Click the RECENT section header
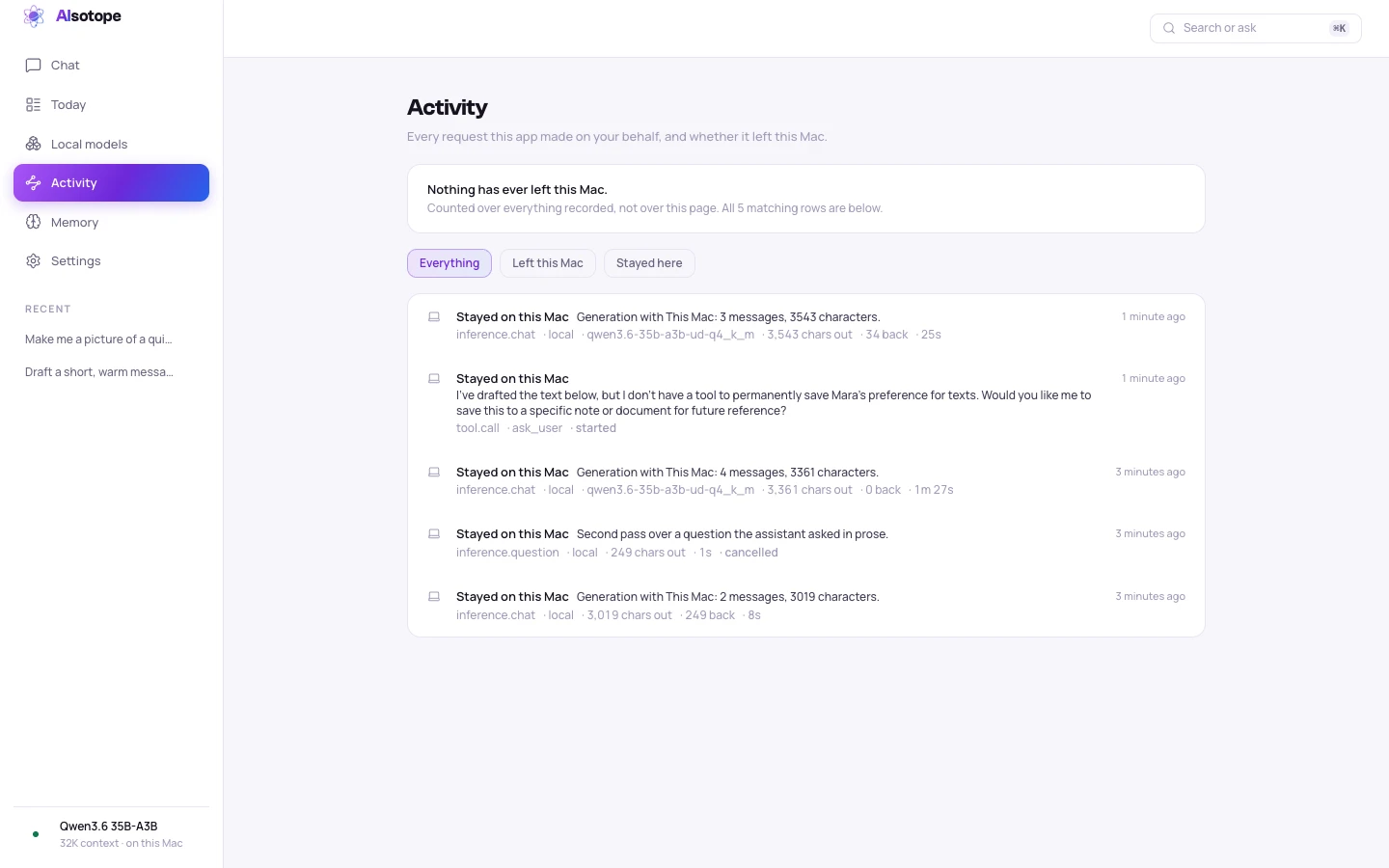Screen dimensions: 1389x868 tap(48, 310)
